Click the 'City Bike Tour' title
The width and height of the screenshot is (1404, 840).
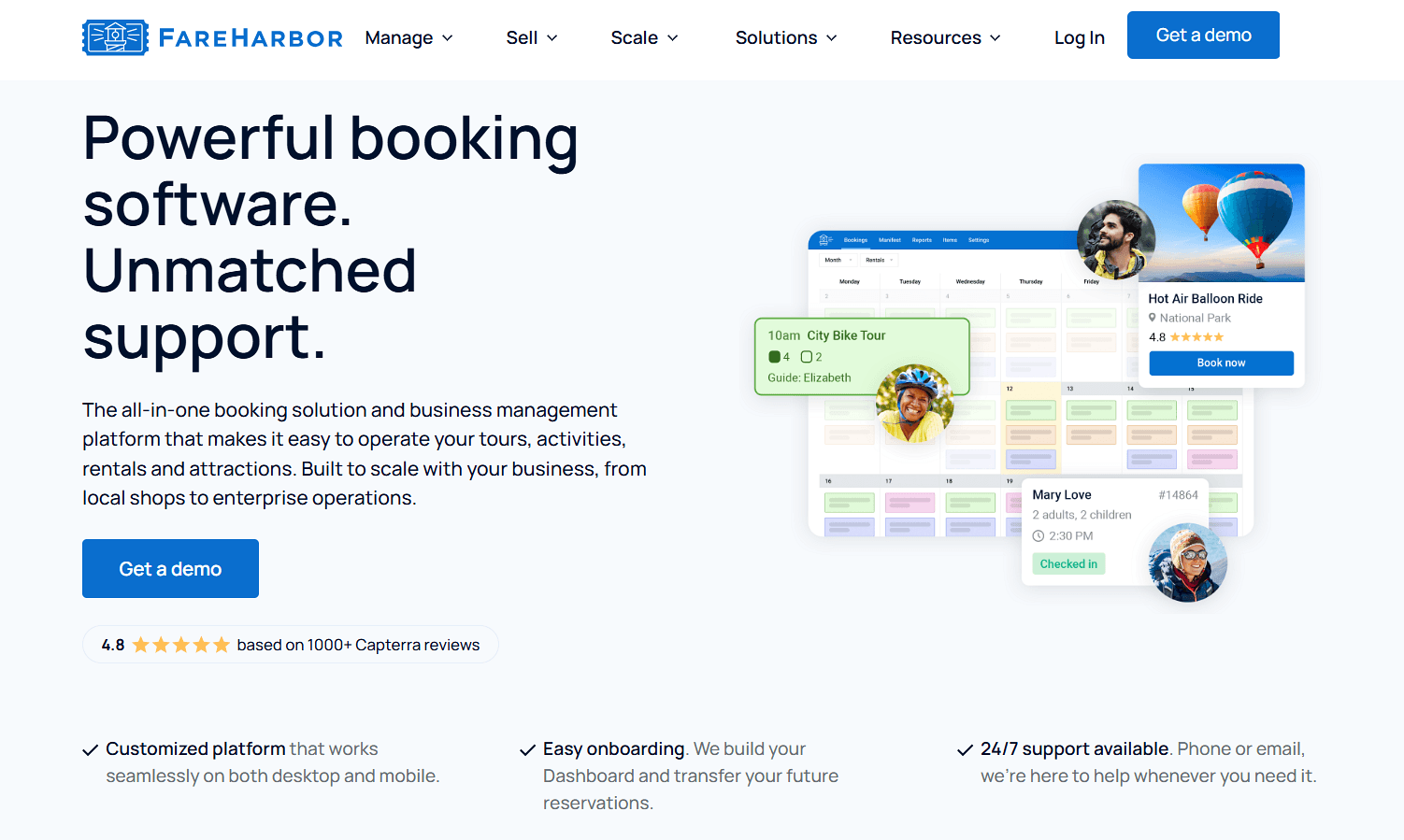[846, 335]
